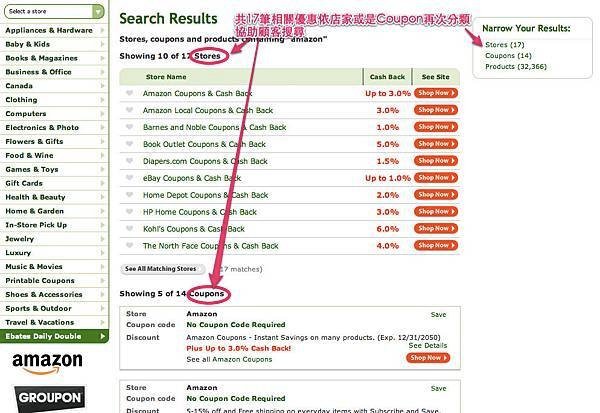Open Games & Toys category
Image resolution: width=600 pixels, height=413 pixels.
[54, 169]
